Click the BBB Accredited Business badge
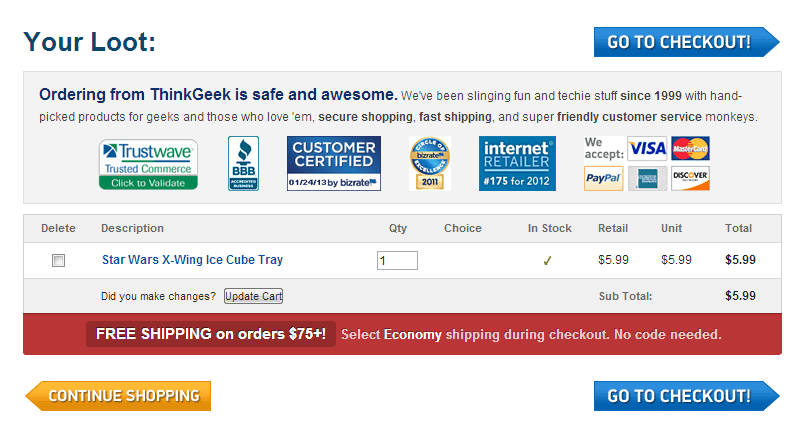The width and height of the screenshot is (810, 436). tap(243, 164)
